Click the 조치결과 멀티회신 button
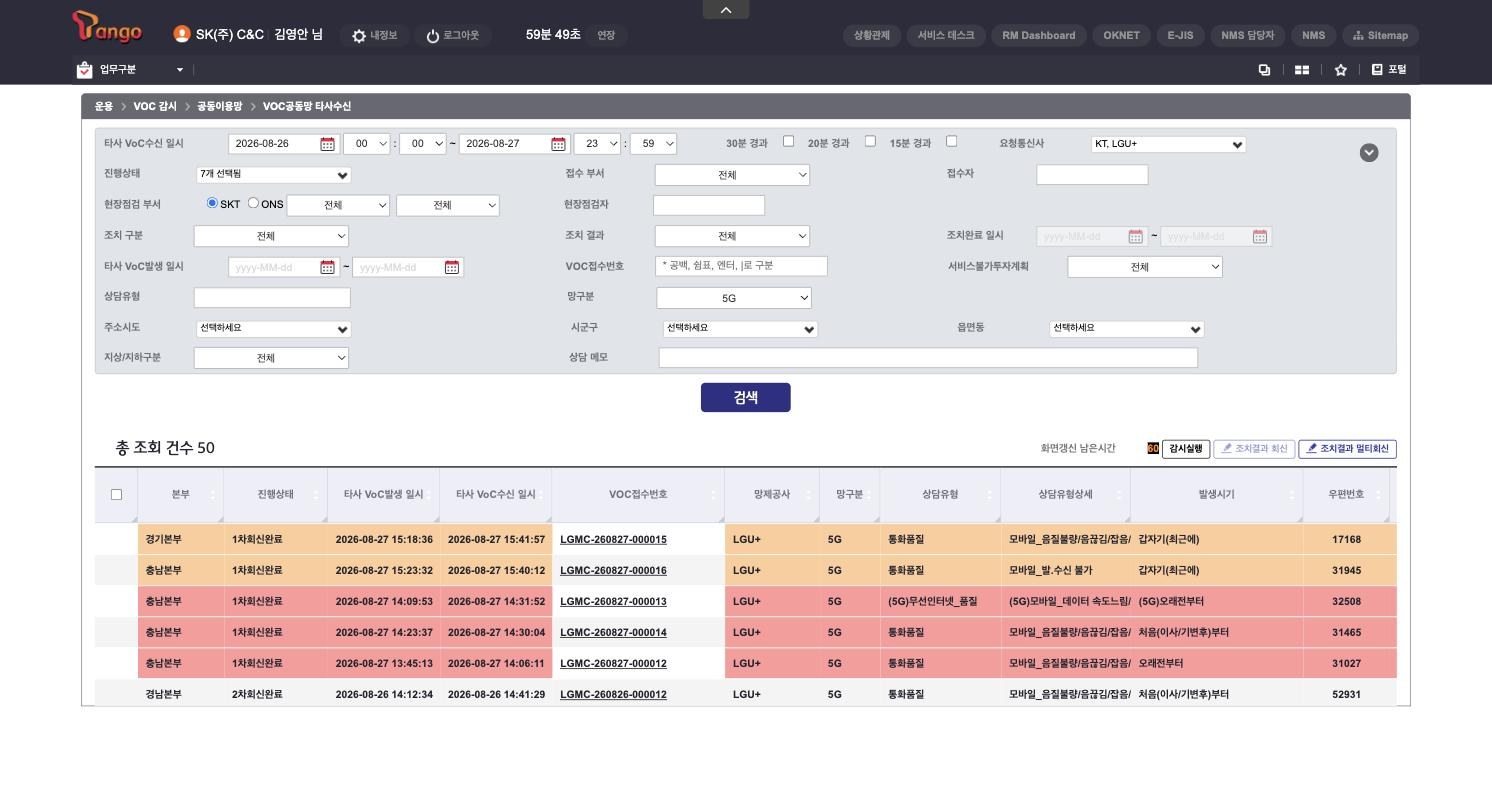 coord(1348,449)
